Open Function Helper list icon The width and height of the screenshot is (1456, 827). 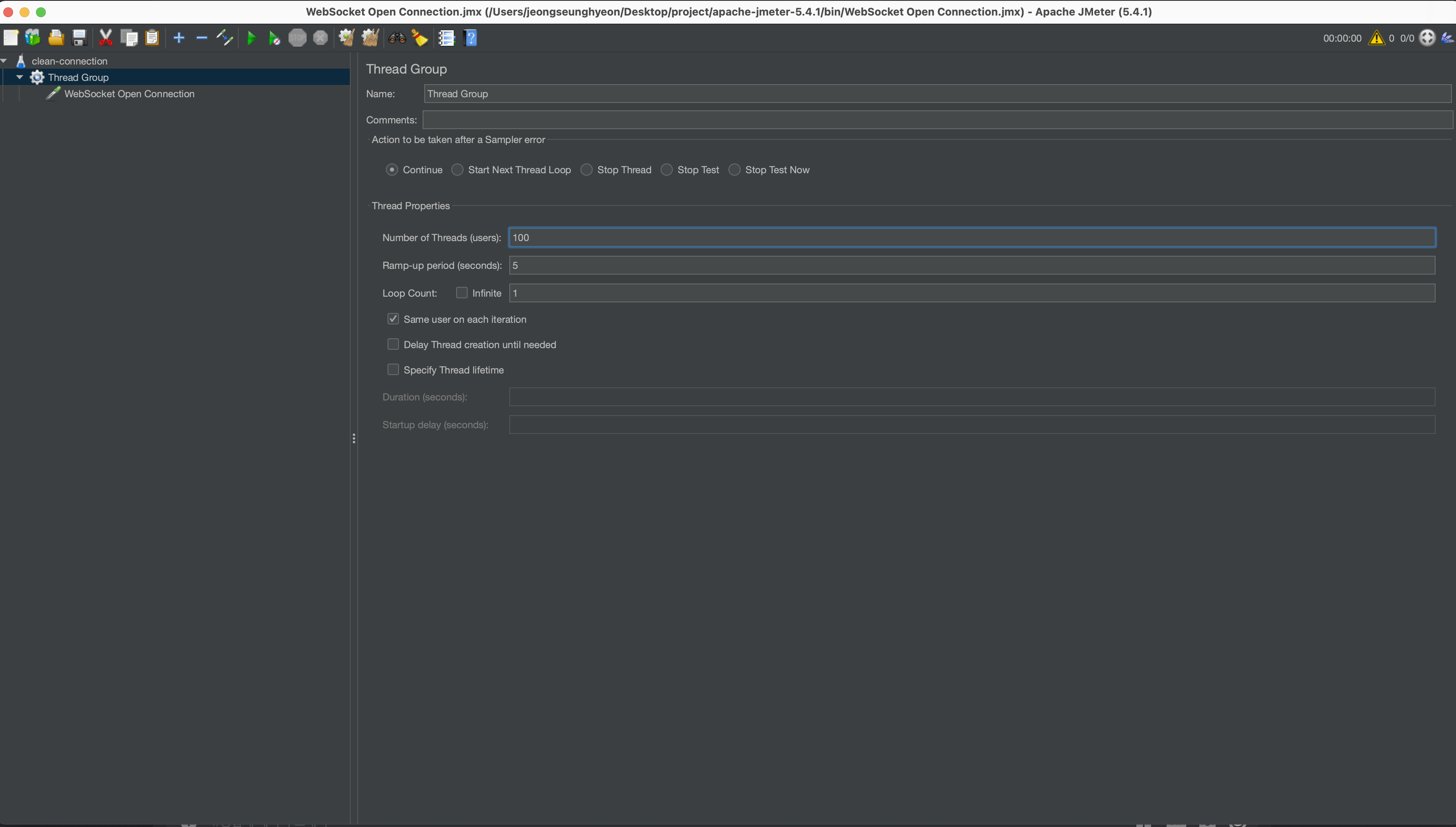coord(446,38)
